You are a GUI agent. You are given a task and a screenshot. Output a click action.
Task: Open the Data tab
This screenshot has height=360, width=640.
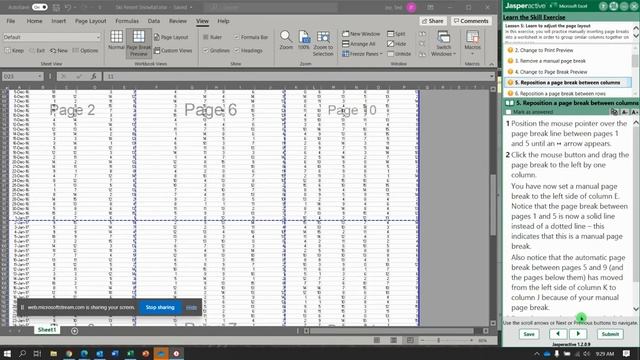tap(154, 21)
